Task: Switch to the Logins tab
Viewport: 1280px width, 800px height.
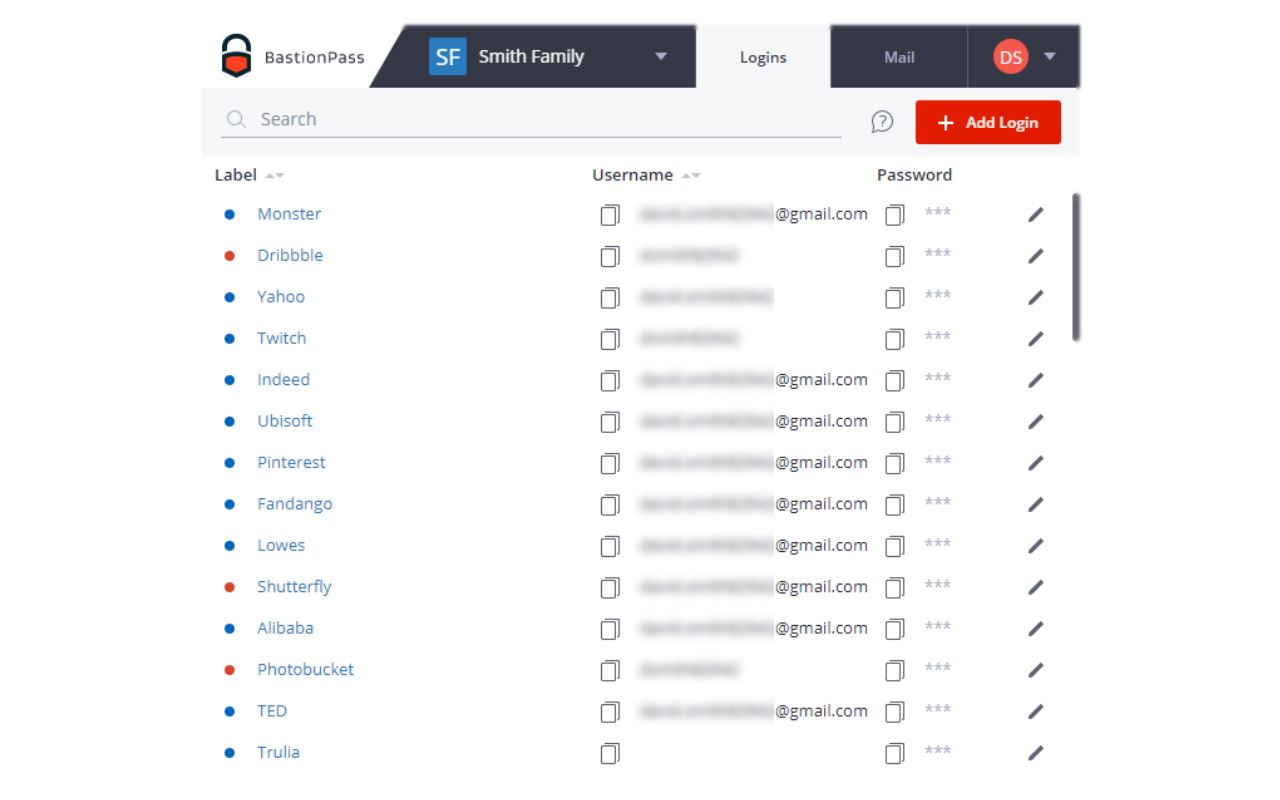Action: click(x=763, y=57)
